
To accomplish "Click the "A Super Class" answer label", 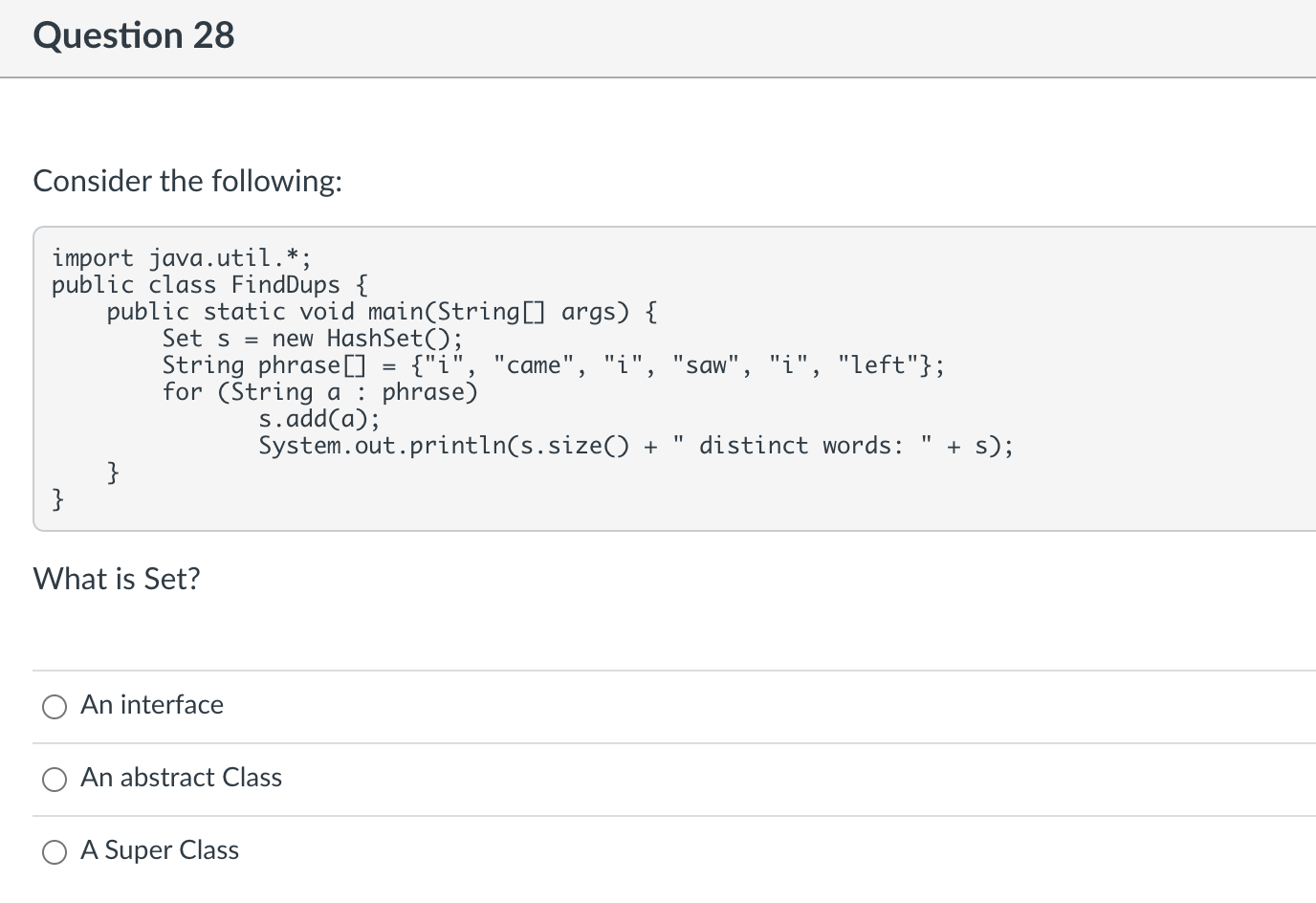I will (160, 850).
